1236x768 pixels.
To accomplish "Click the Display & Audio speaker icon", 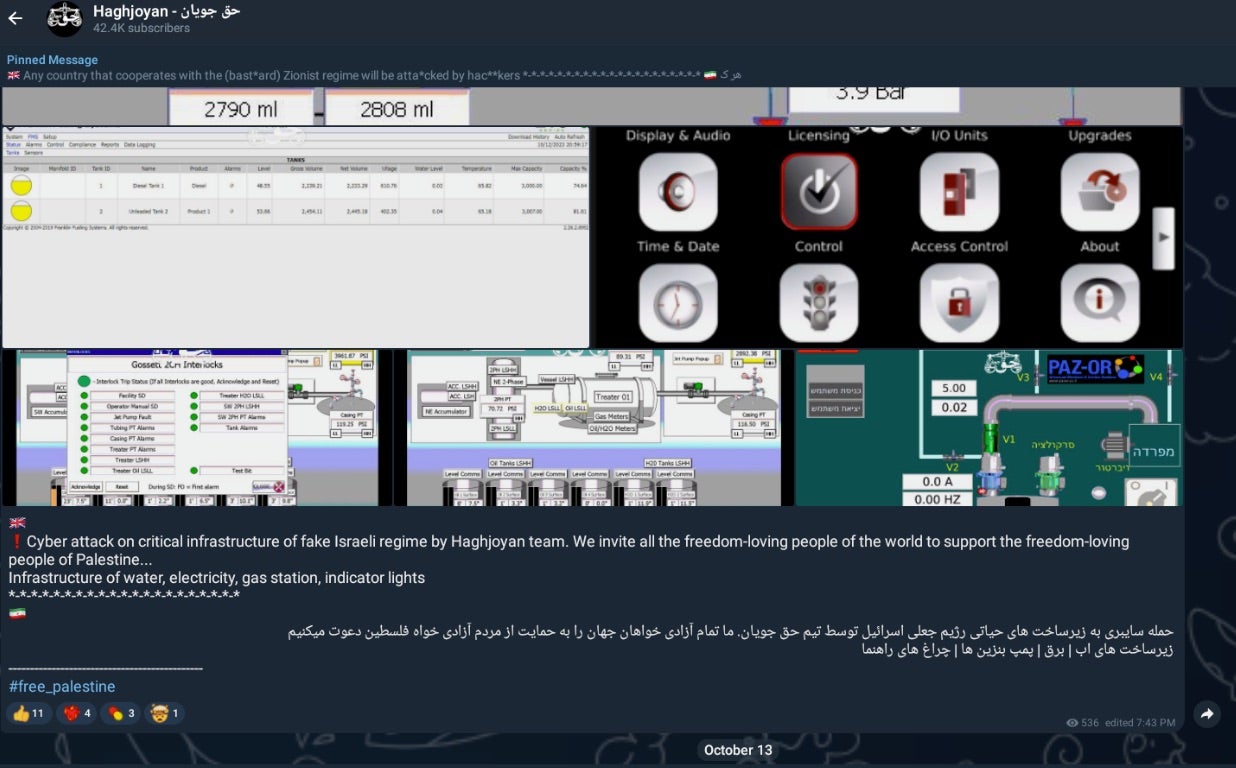I will point(678,192).
